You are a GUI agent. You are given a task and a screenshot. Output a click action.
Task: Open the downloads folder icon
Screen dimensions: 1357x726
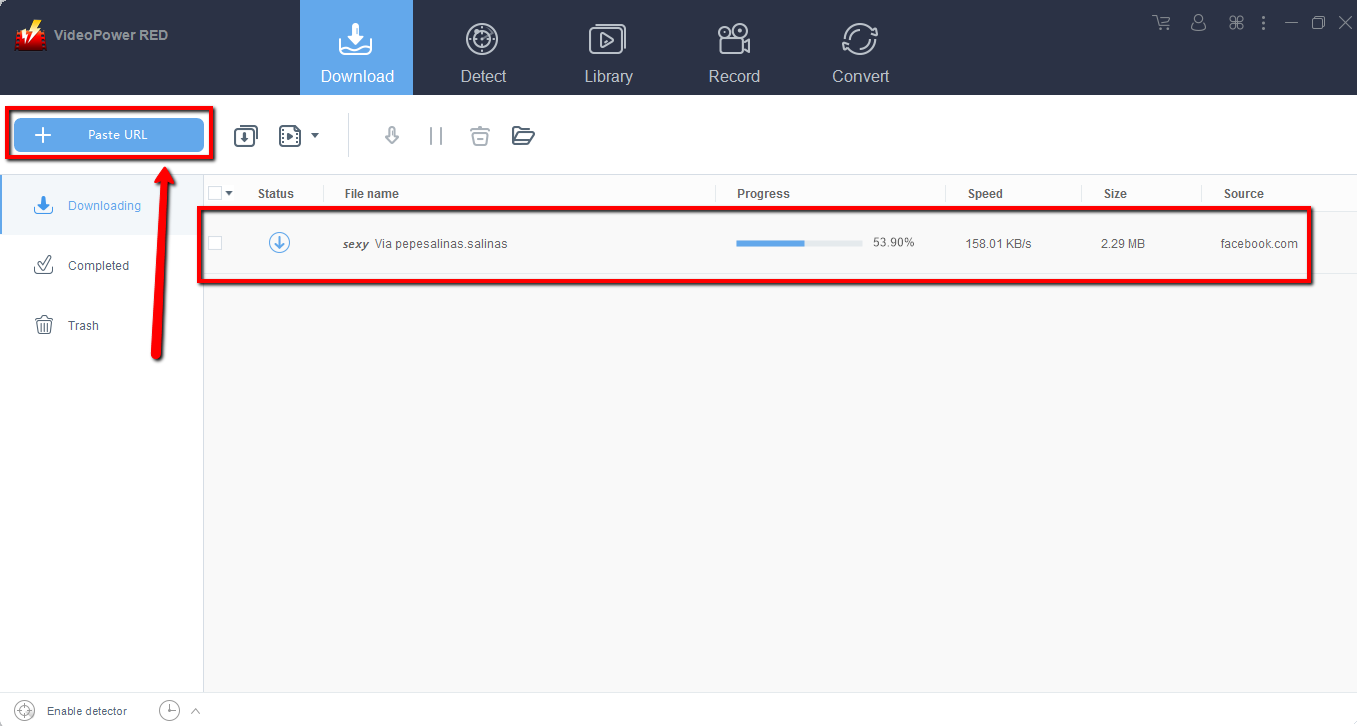click(523, 135)
